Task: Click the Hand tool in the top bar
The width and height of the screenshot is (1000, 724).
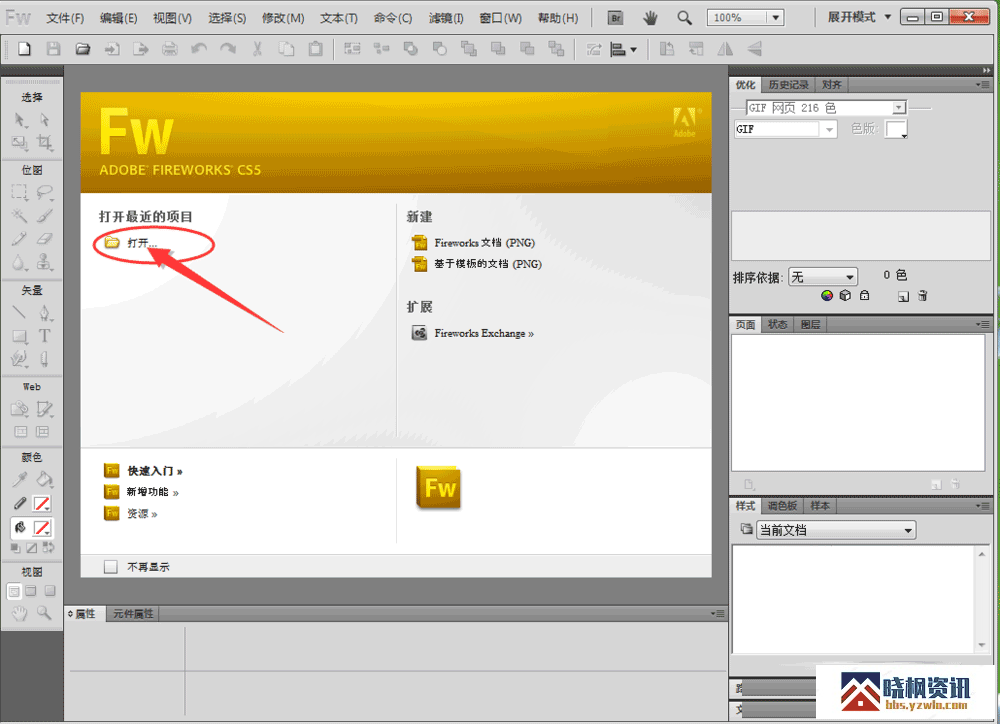Action: 650,18
